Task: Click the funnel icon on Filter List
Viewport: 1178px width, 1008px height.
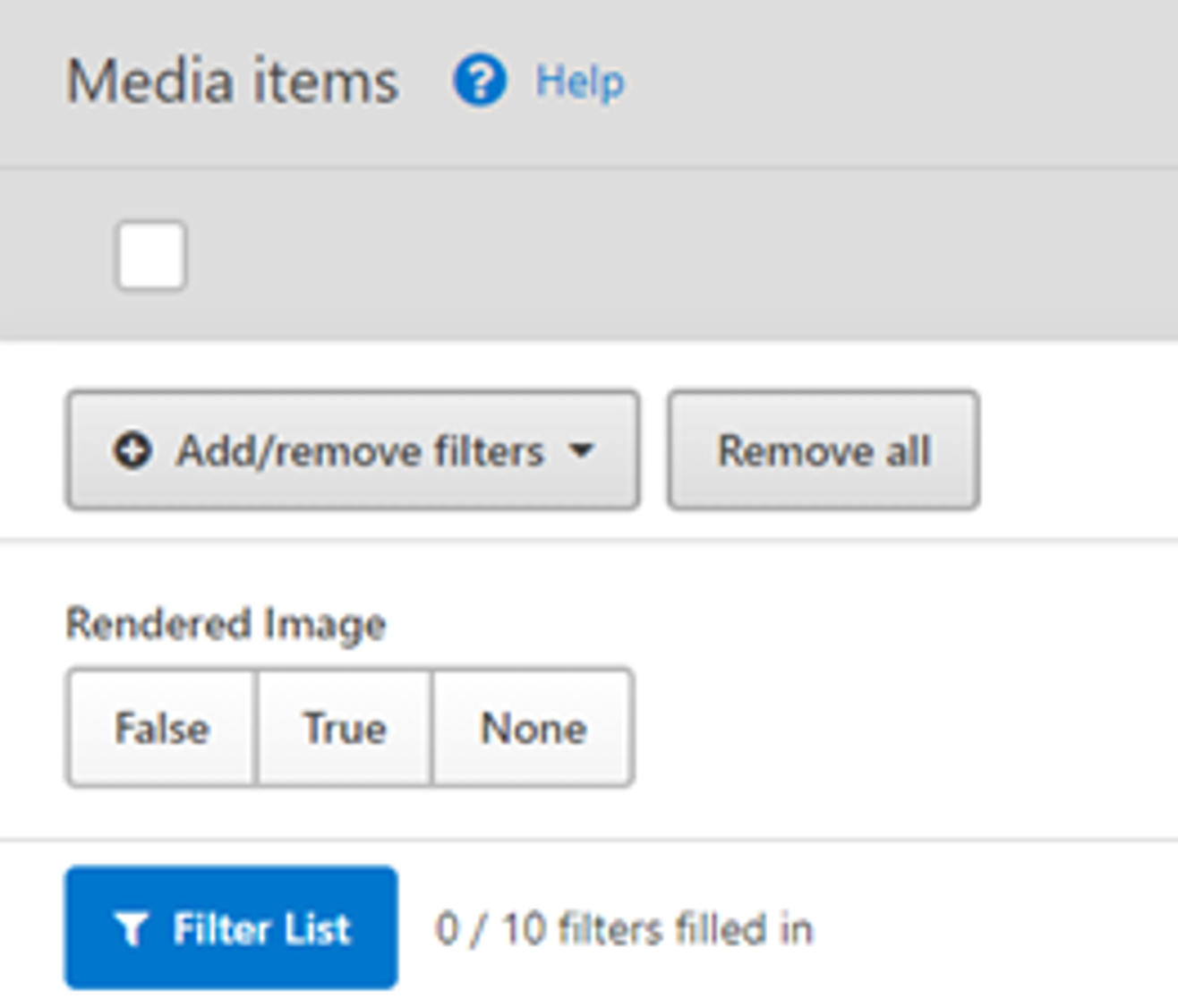Action: pos(131,929)
